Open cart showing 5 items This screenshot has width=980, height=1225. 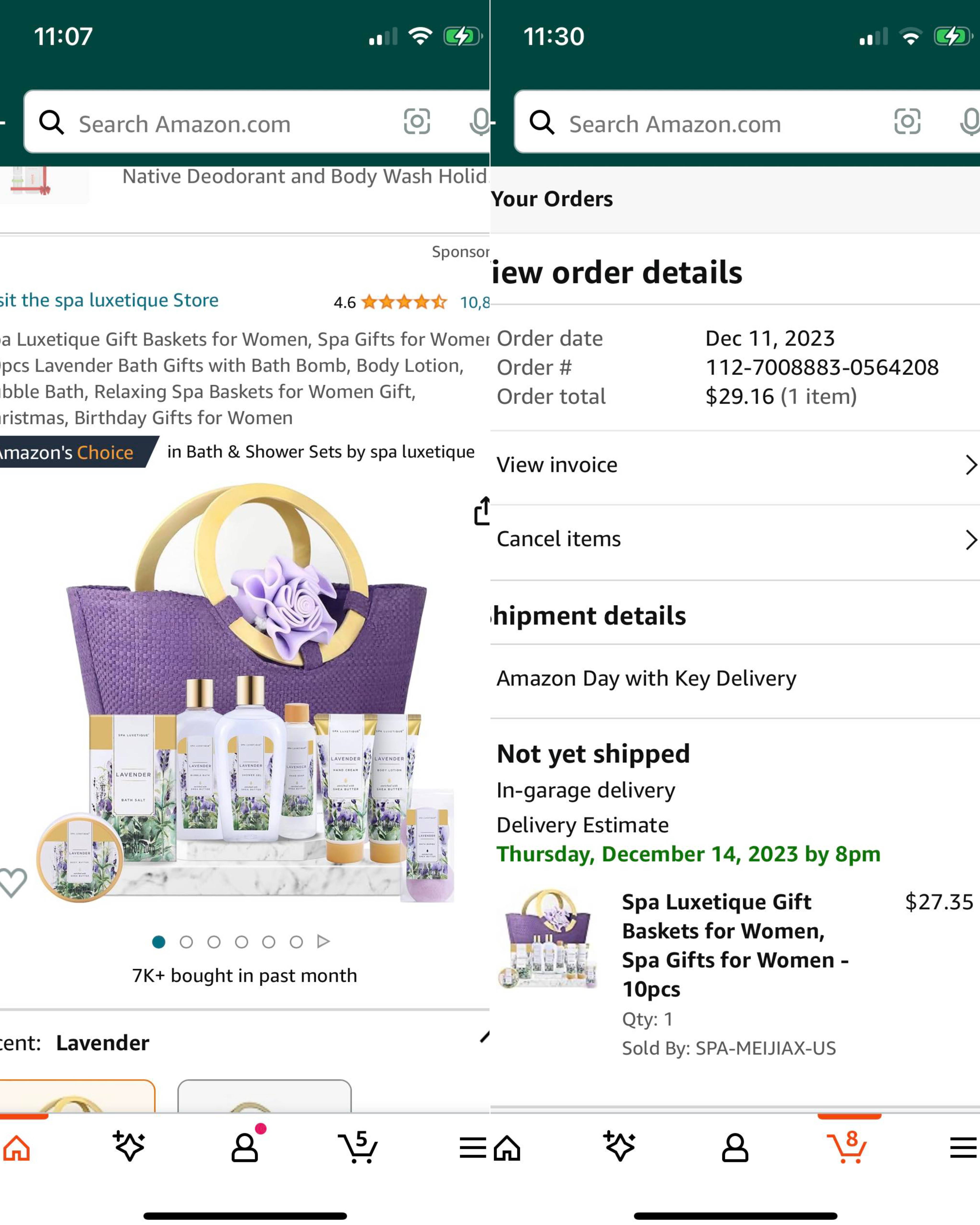coord(358,1147)
